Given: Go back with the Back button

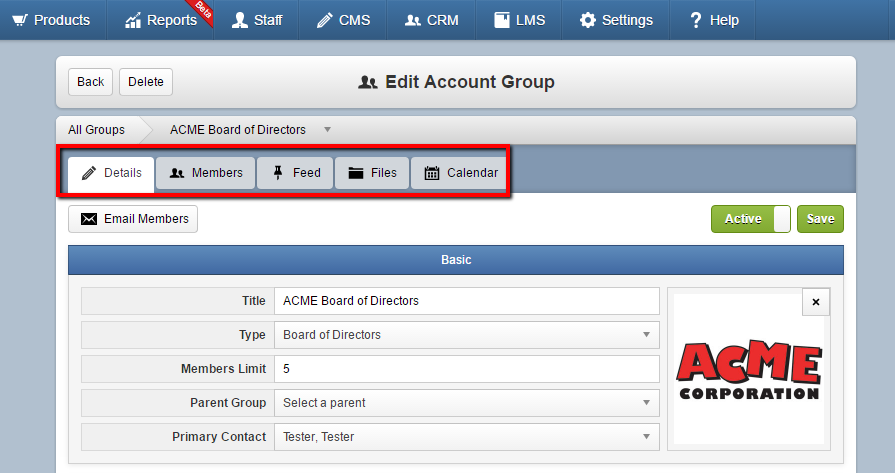Looking at the screenshot, I should 91,82.
